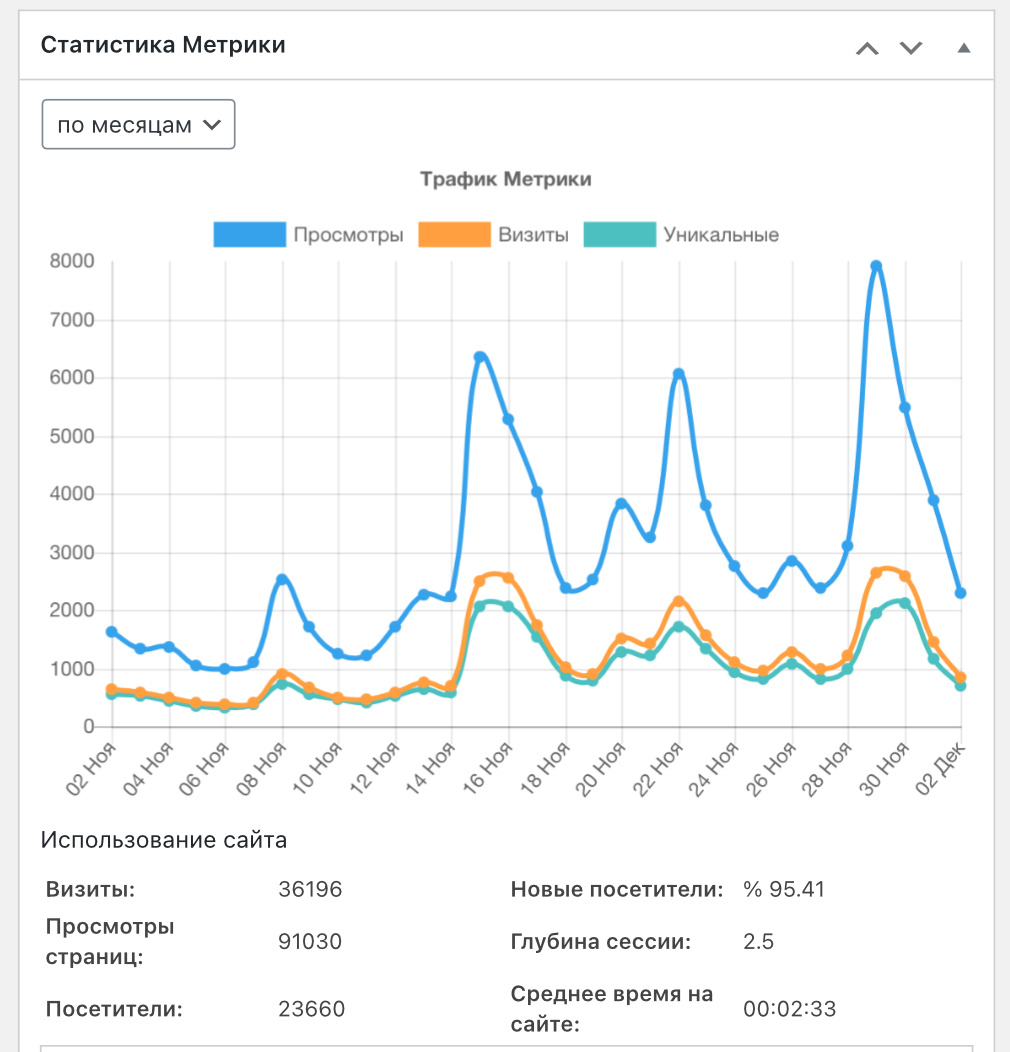The image size is (1010, 1052).
Task: Toggle the Уникальные series via legend label
Action: (x=720, y=235)
